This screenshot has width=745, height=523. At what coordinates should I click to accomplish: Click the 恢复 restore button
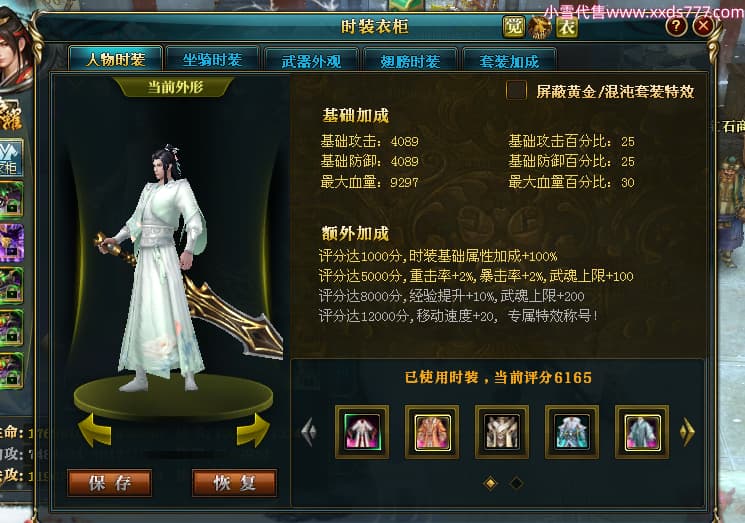click(x=234, y=483)
